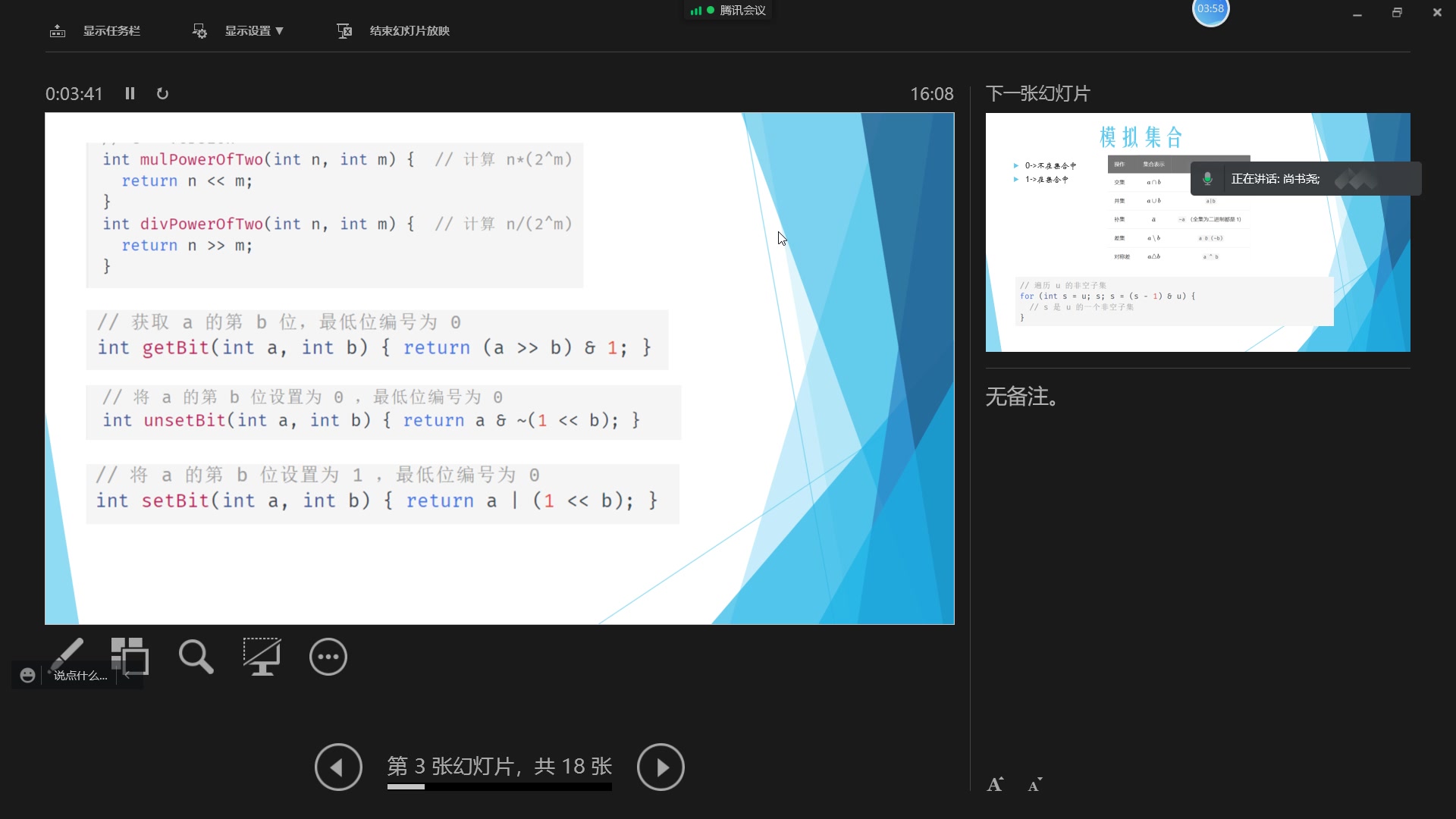Activate the zoom into slide magnifier
Image resolution: width=1456 pixels, height=819 pixels.
pyautogui.click(x=196, y=657)
